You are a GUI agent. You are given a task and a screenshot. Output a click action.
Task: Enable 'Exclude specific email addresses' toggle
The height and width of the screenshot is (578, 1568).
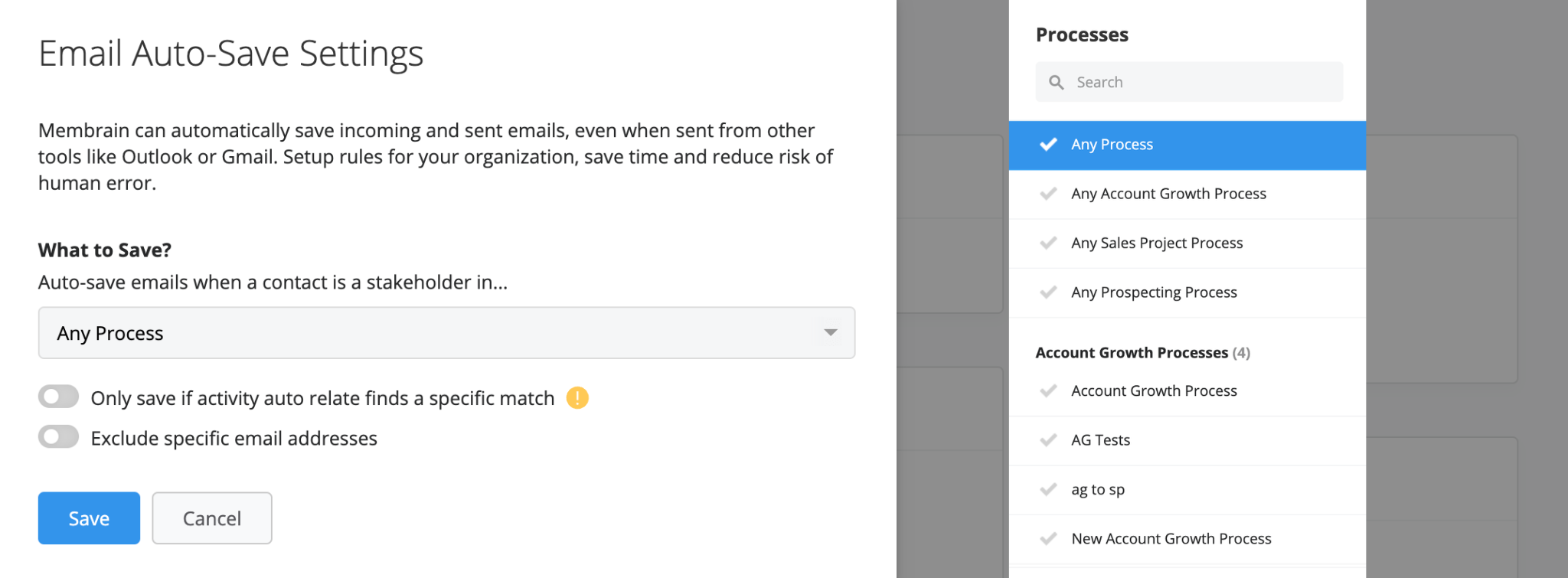pyautogui.click(x=58, y=436)
